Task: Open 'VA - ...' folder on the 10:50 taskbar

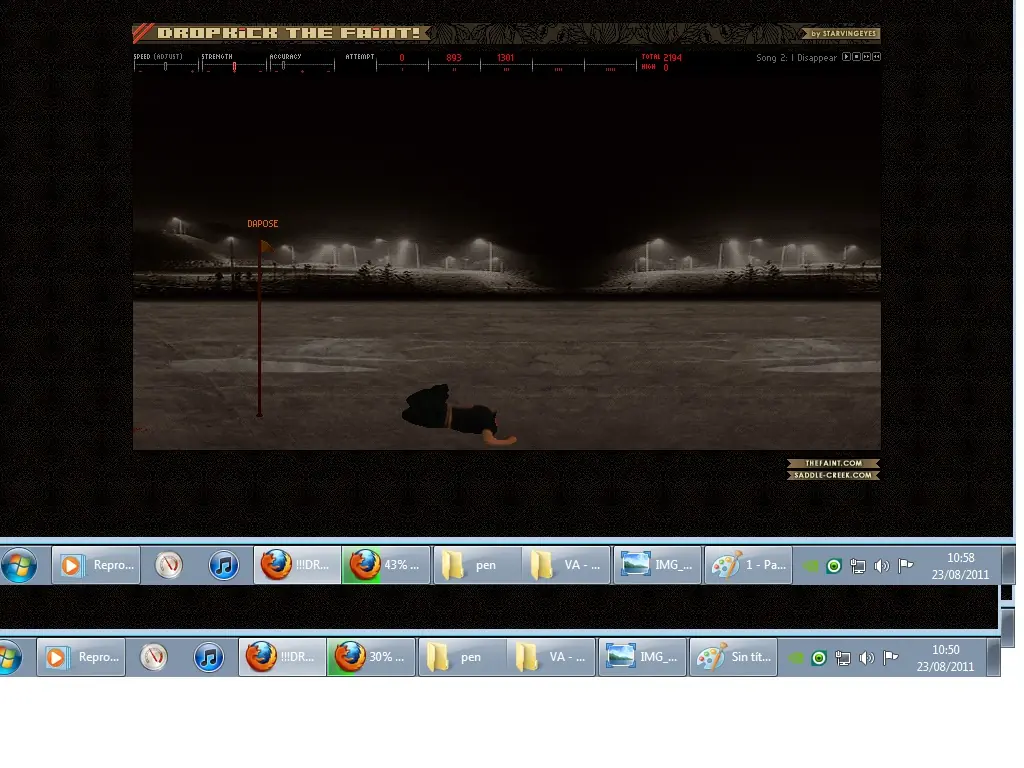Action: (552, 657)
